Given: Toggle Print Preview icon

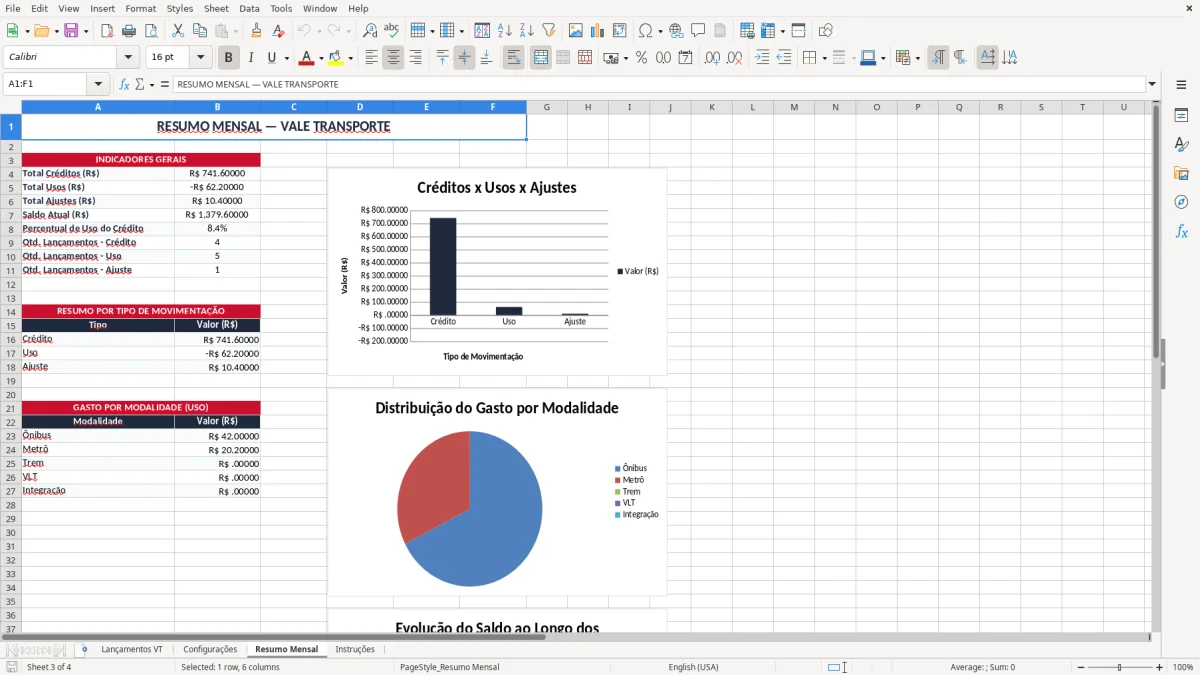Looking at the screenshot, I should (x=150, y=31).
